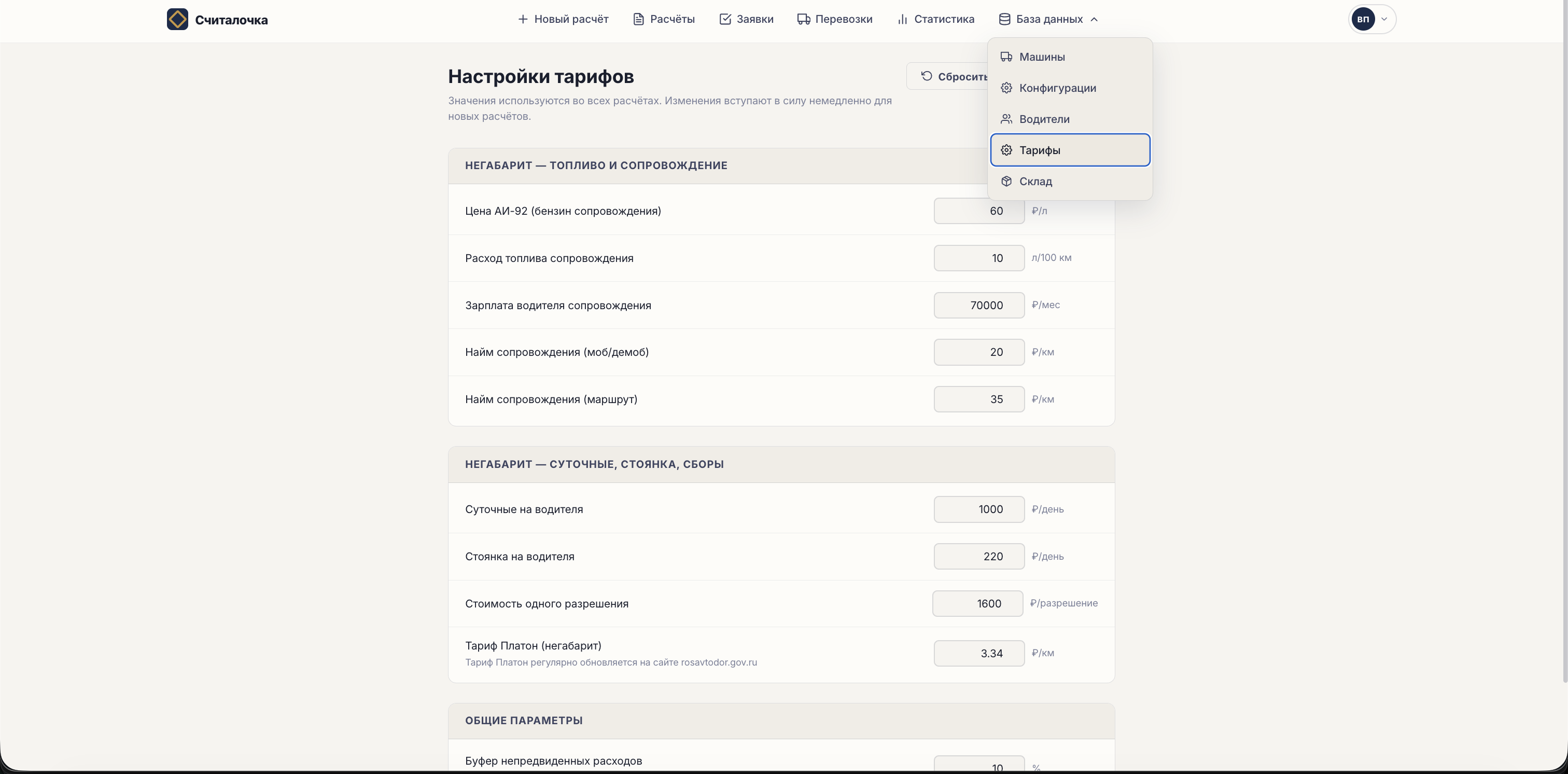Select Тарифы in the dropdown menu
Screen dimensions: 1568x774
(x=1070, y=150)
